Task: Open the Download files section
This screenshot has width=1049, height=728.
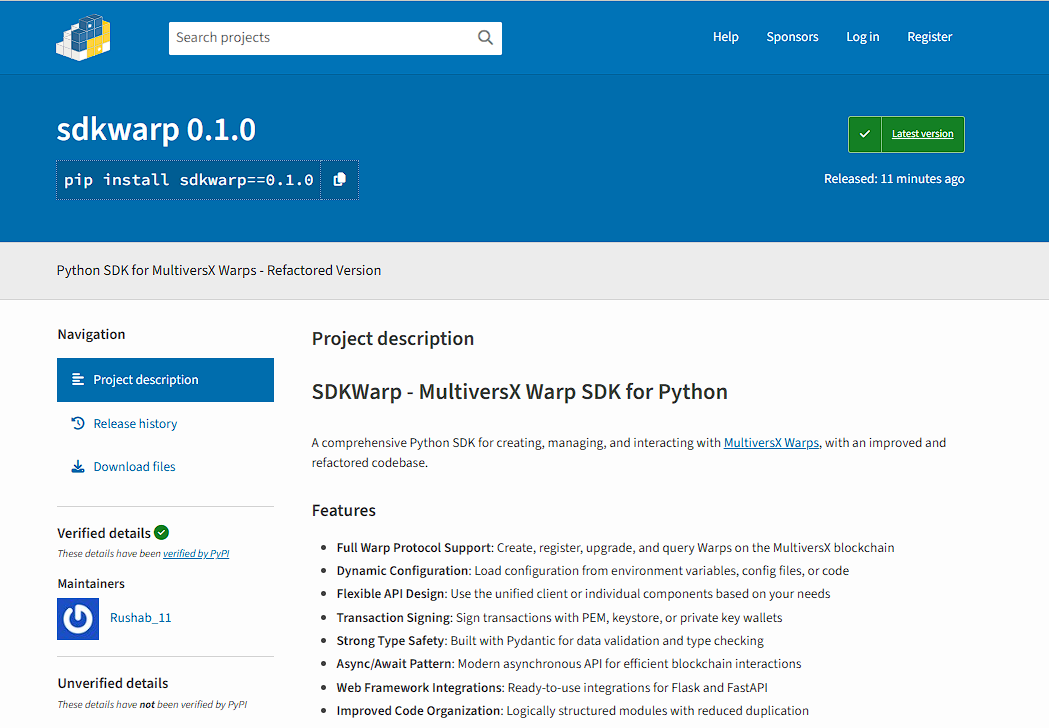Action: tap(133, 466)
